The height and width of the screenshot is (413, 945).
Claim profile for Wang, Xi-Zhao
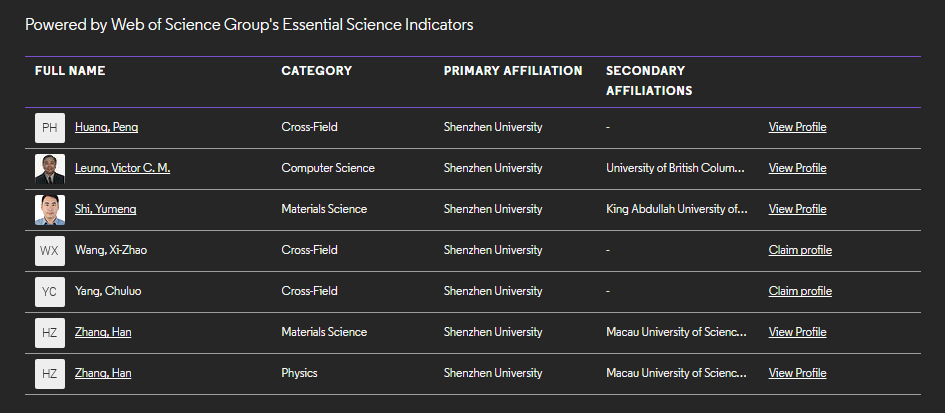pos(800,250)
